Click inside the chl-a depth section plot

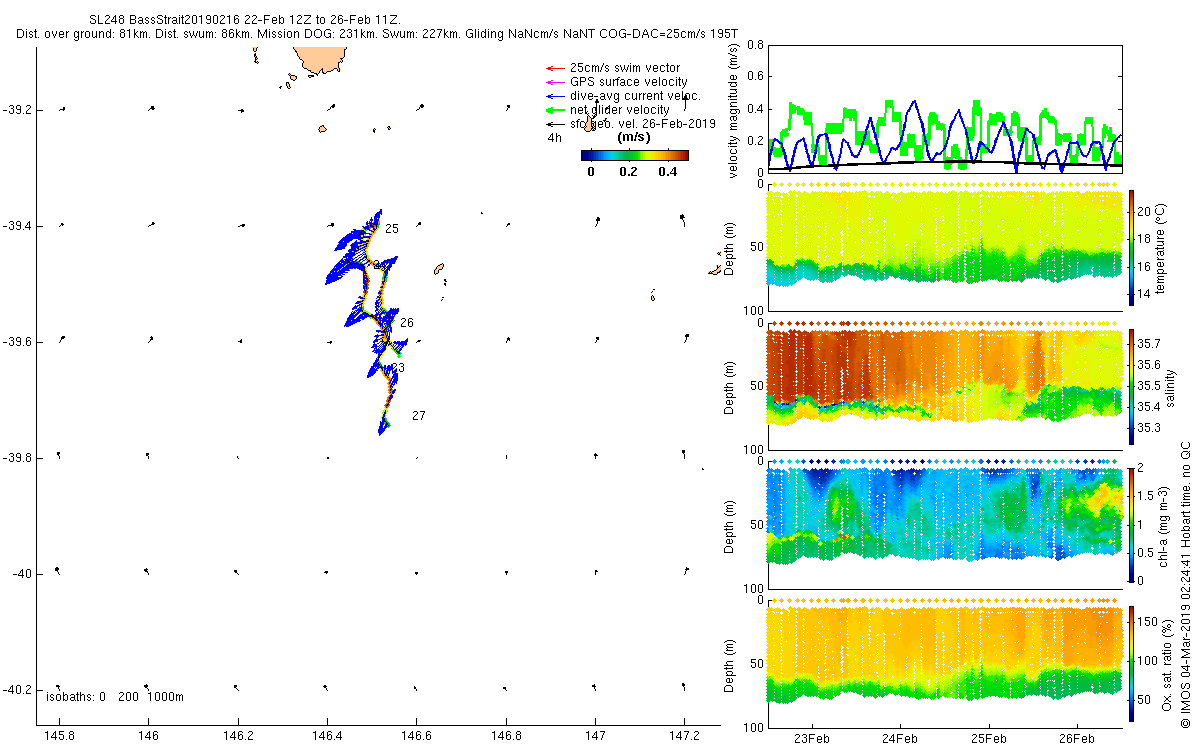coord(944,524)
